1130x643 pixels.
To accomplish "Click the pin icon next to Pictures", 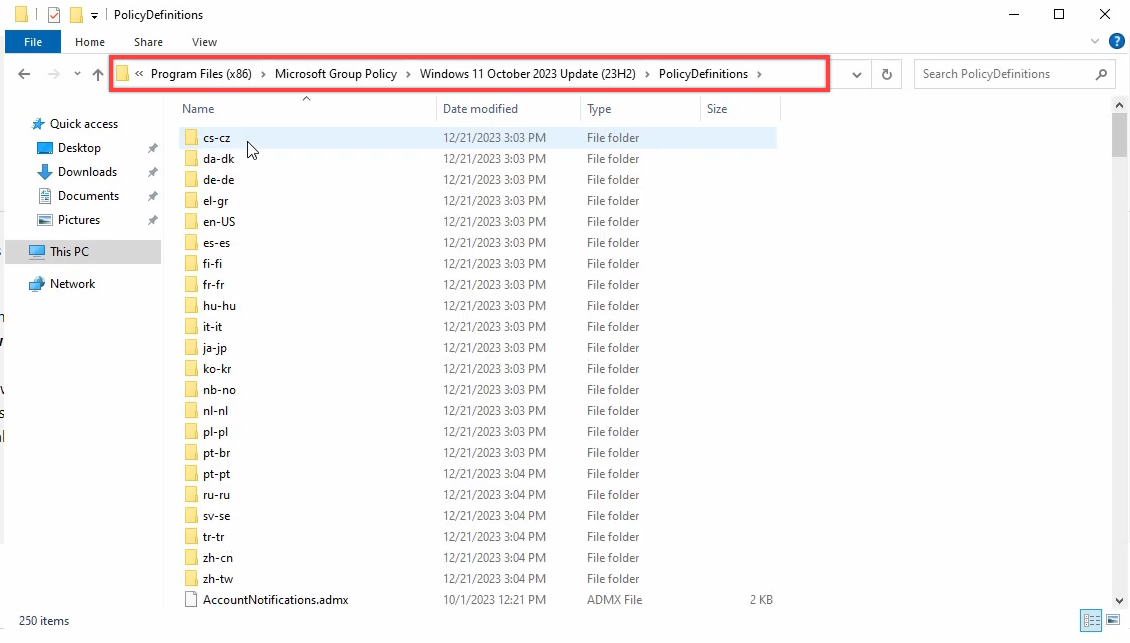I will (x=153, y=220).
